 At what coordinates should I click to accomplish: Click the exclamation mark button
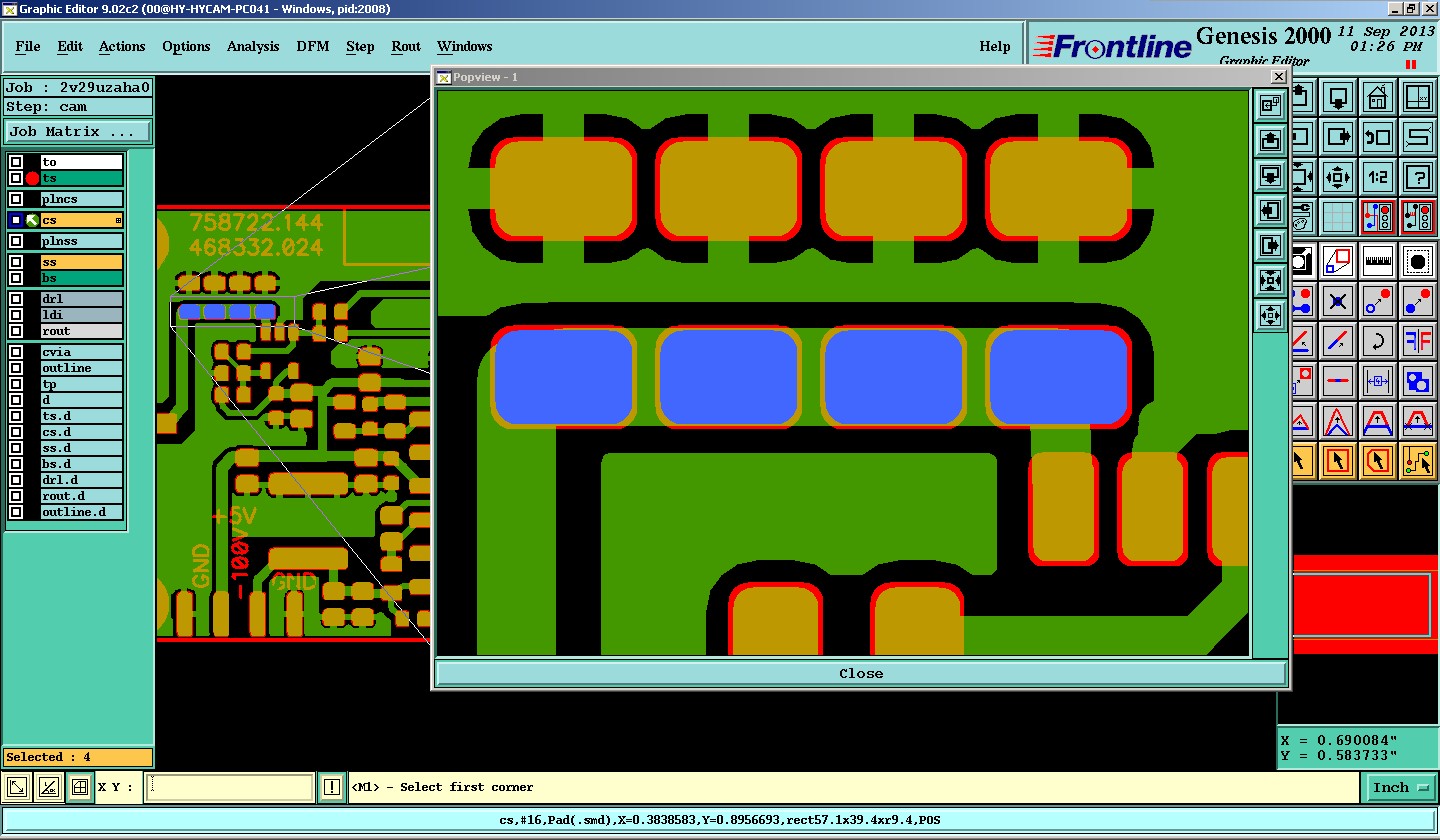click(332, 787)
